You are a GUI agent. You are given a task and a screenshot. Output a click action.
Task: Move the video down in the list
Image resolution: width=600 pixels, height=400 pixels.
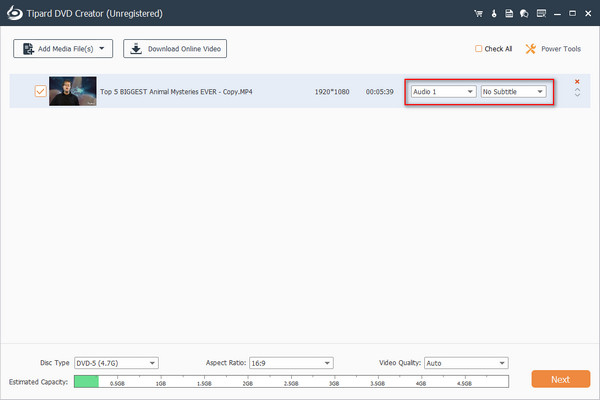577,95
